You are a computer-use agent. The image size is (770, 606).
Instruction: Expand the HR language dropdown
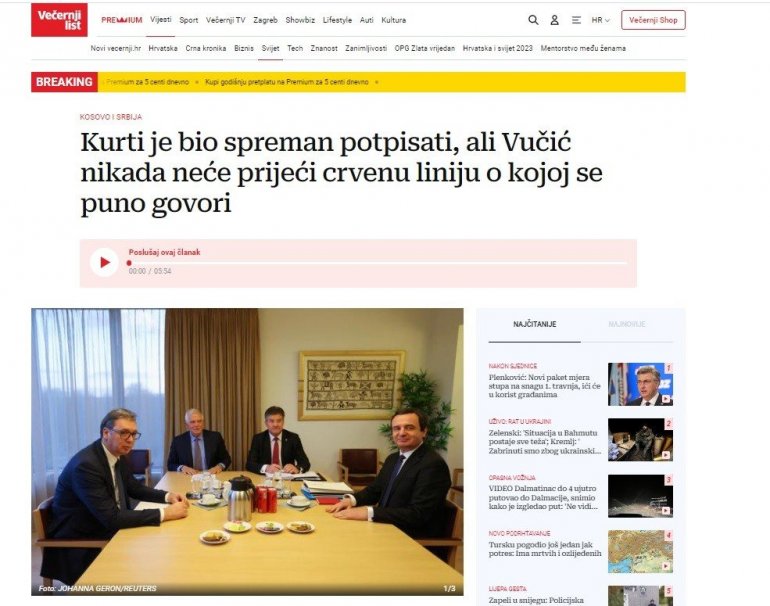(x=601, y=20)
